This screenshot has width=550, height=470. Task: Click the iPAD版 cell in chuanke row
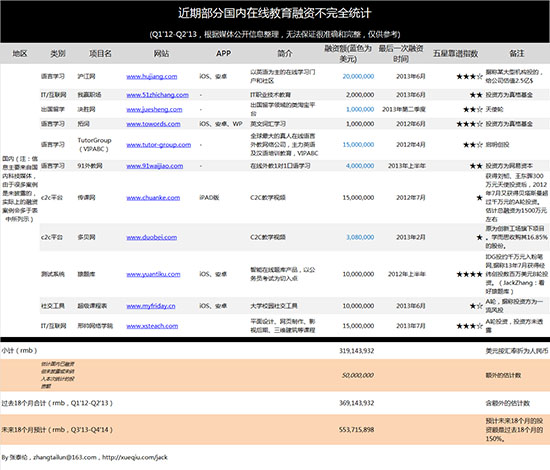(209, 198)
